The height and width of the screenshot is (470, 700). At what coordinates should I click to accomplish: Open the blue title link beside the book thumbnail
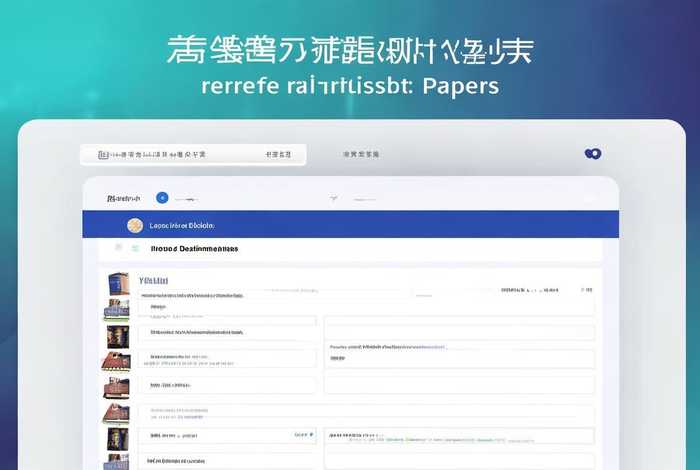pyautogui.click(x=153, y=281)
